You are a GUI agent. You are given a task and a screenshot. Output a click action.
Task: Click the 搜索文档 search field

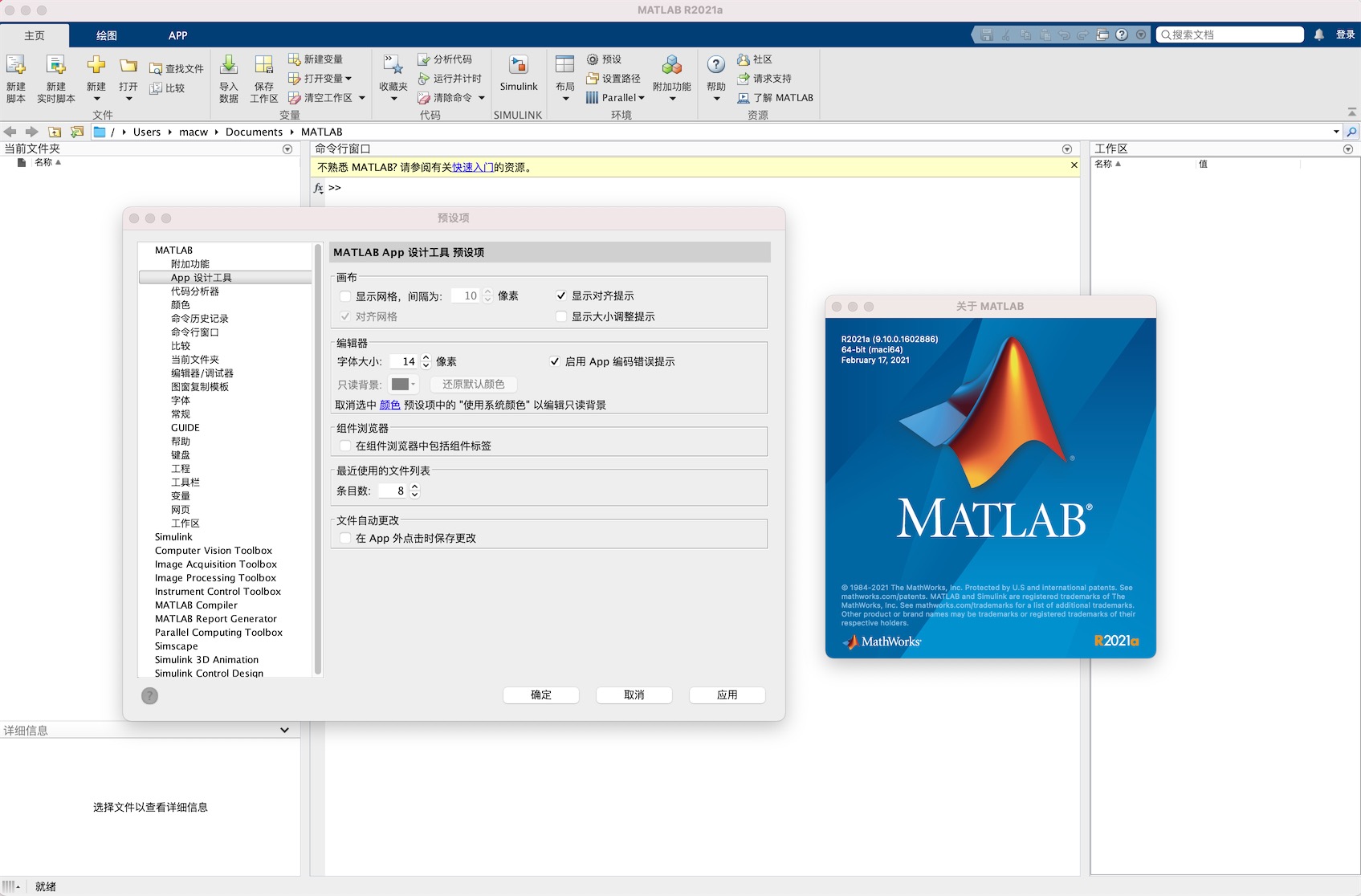[x=1229, y=35]
